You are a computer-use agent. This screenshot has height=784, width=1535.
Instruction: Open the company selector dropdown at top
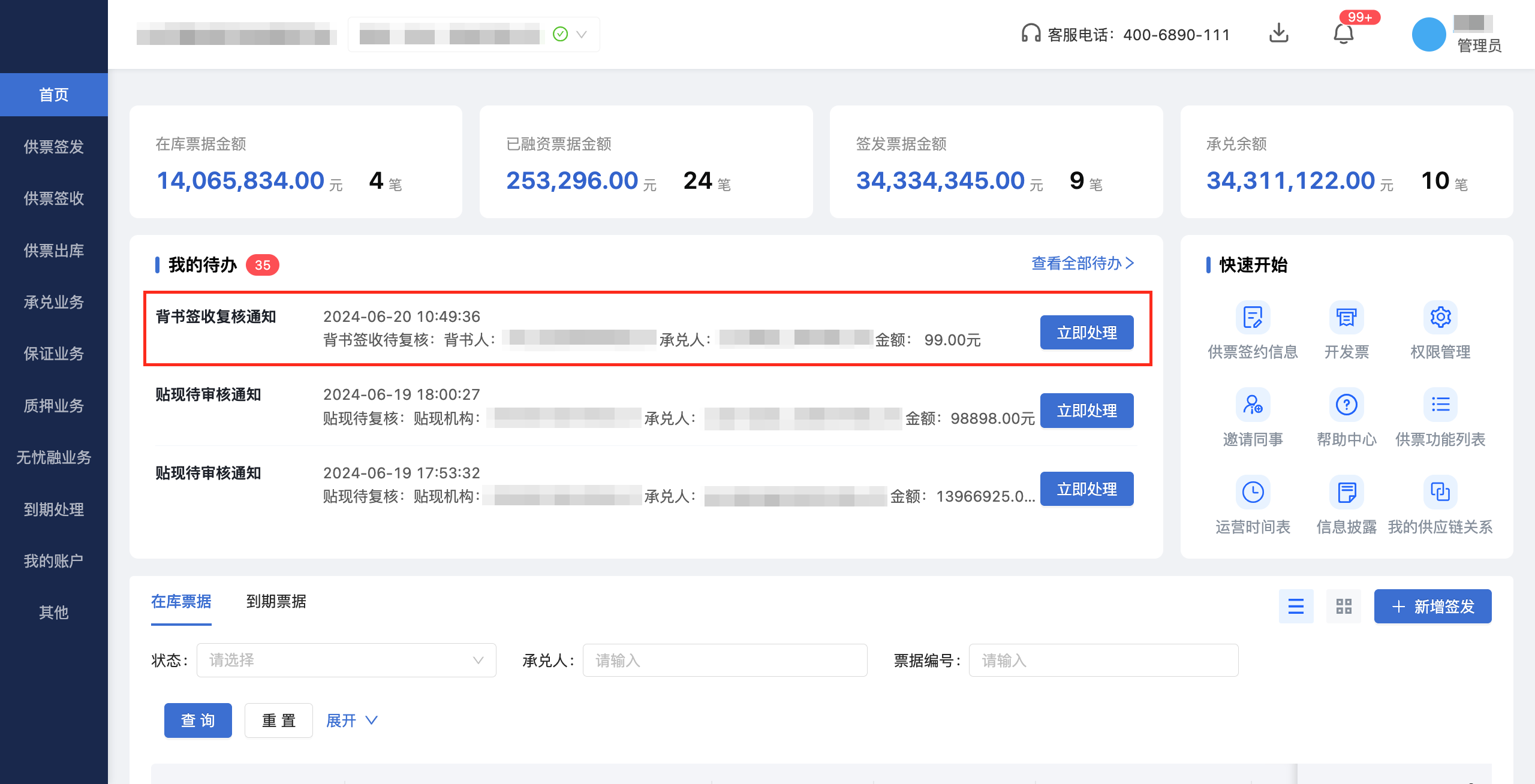pos(473,34)
